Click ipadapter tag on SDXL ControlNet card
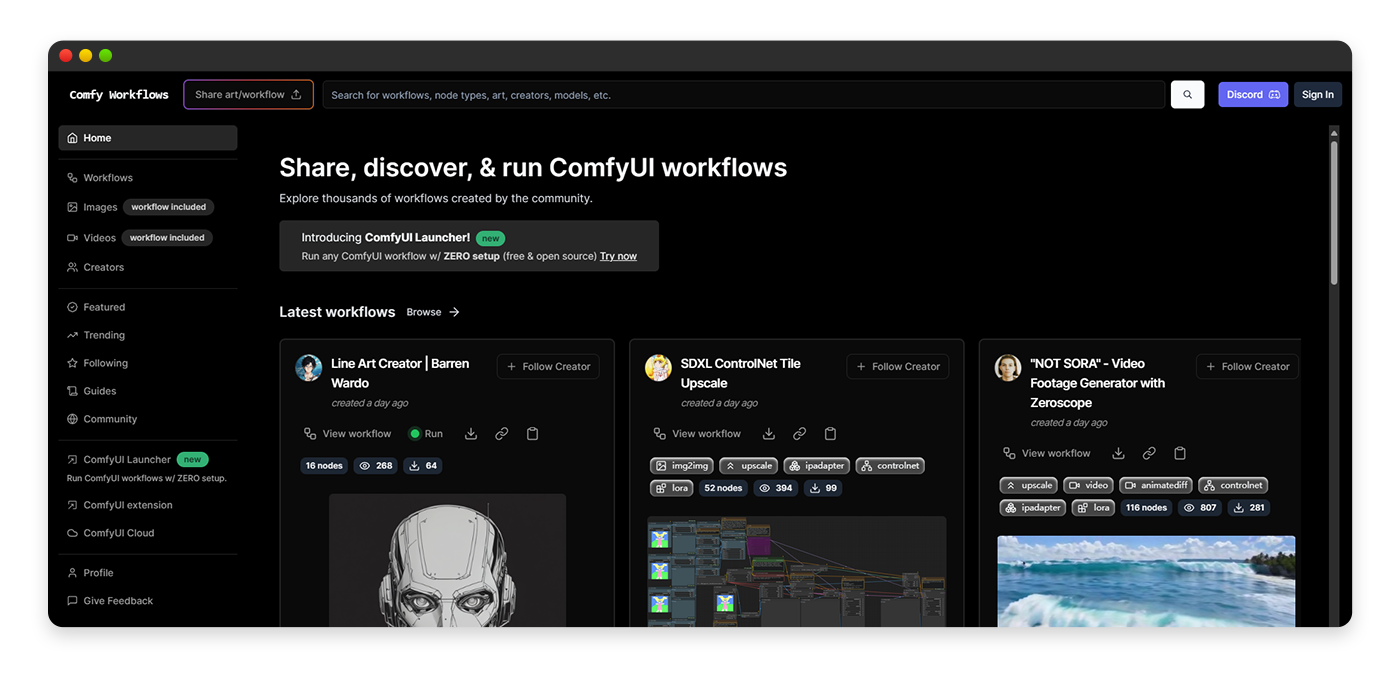The height and width of the screenshot is (700, 1400). (x=817, y=466)
